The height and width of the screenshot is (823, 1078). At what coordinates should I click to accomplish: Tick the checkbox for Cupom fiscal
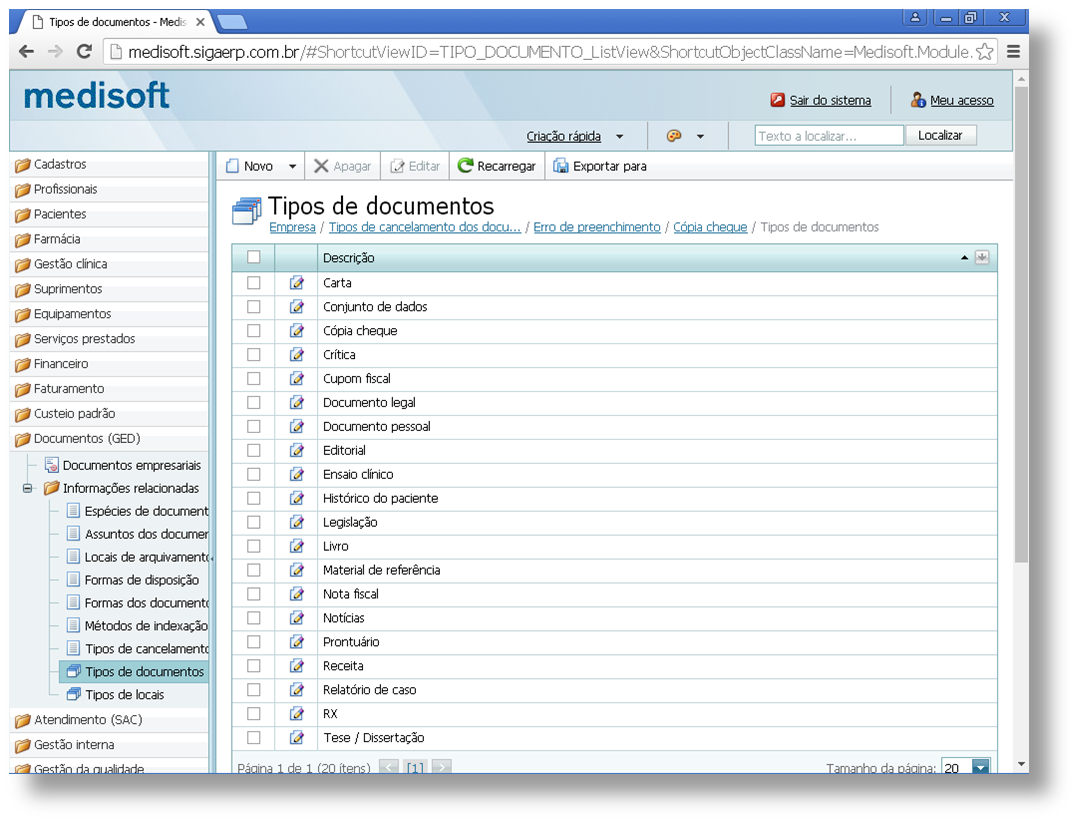tap(254, 379)
